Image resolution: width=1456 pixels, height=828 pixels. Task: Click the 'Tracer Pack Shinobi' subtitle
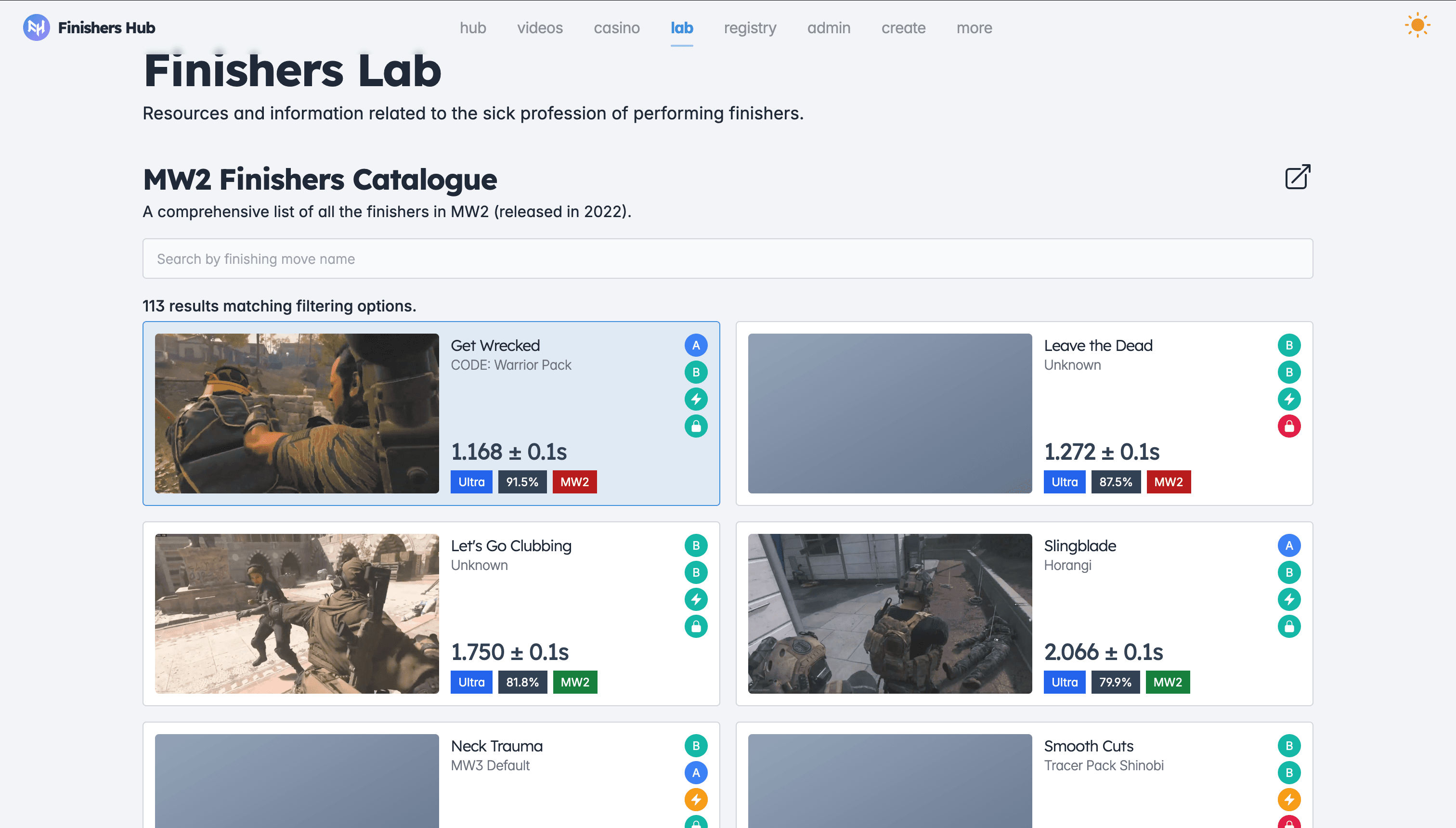pyautogui.click(x=1104, y=765)
